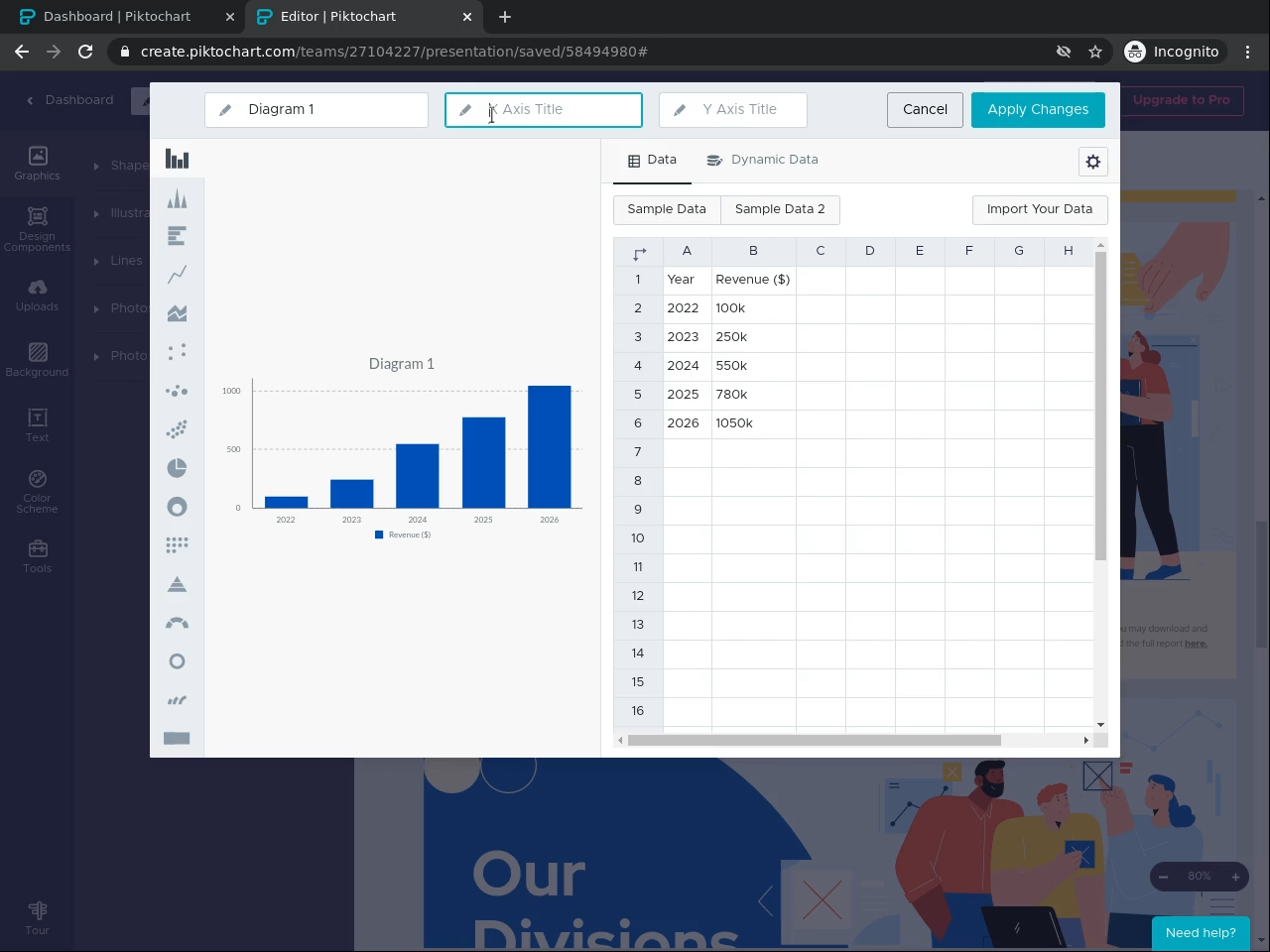The width and height of the screenshot is (1270, 952).
Task: Apply Changes to the chart
Action: tap(1038, 109)
